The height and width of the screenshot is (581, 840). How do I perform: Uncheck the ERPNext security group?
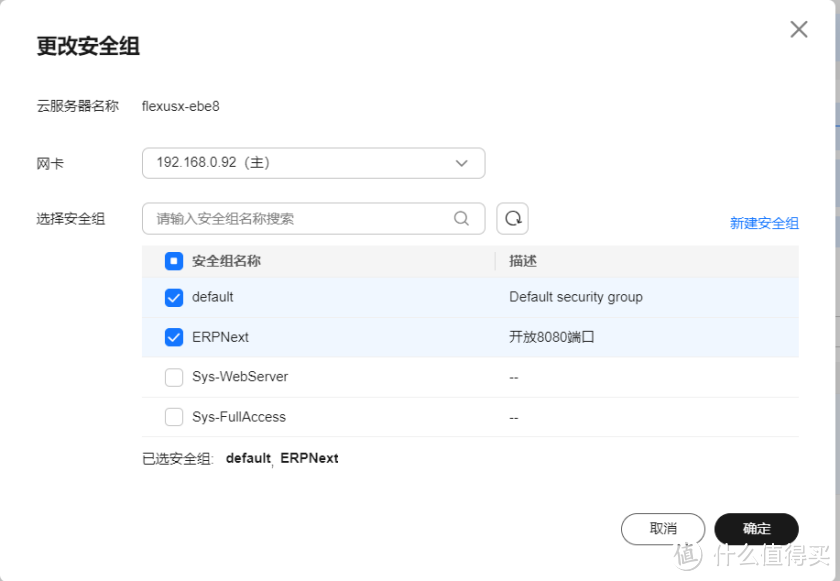(174, 337)
